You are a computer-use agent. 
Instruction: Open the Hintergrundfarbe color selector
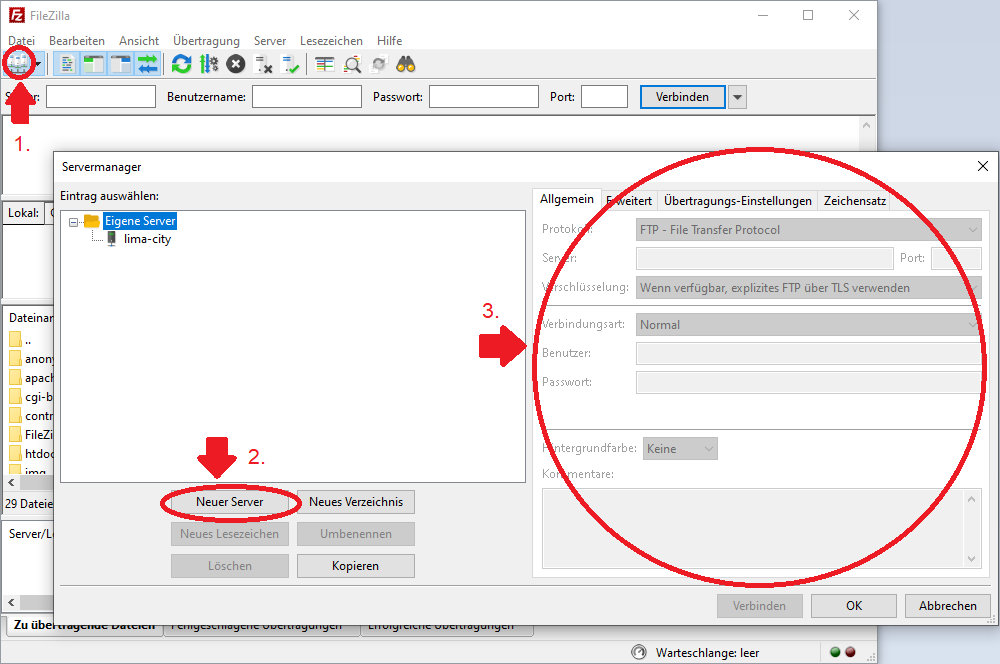680,448
